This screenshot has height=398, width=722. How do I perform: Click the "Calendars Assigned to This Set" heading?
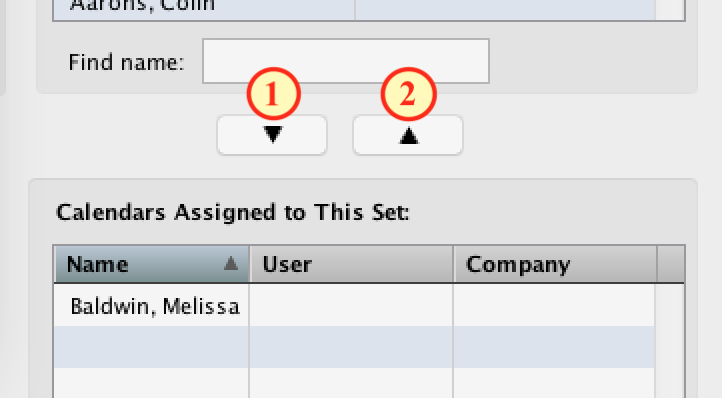tap(233, 212)
